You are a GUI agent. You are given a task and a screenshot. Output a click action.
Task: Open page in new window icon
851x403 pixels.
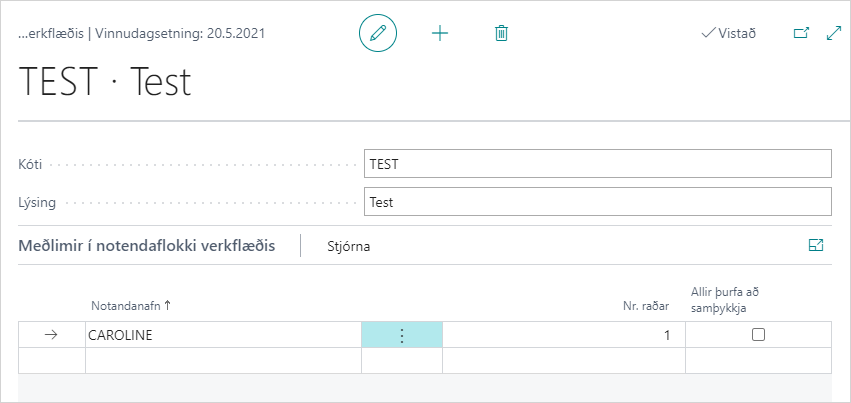[801, 33]
